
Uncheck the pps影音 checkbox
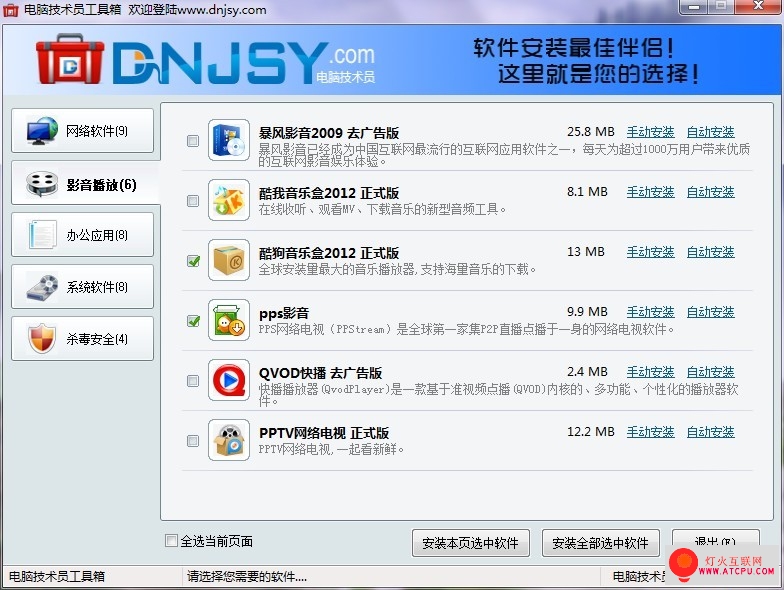point(193,321)
